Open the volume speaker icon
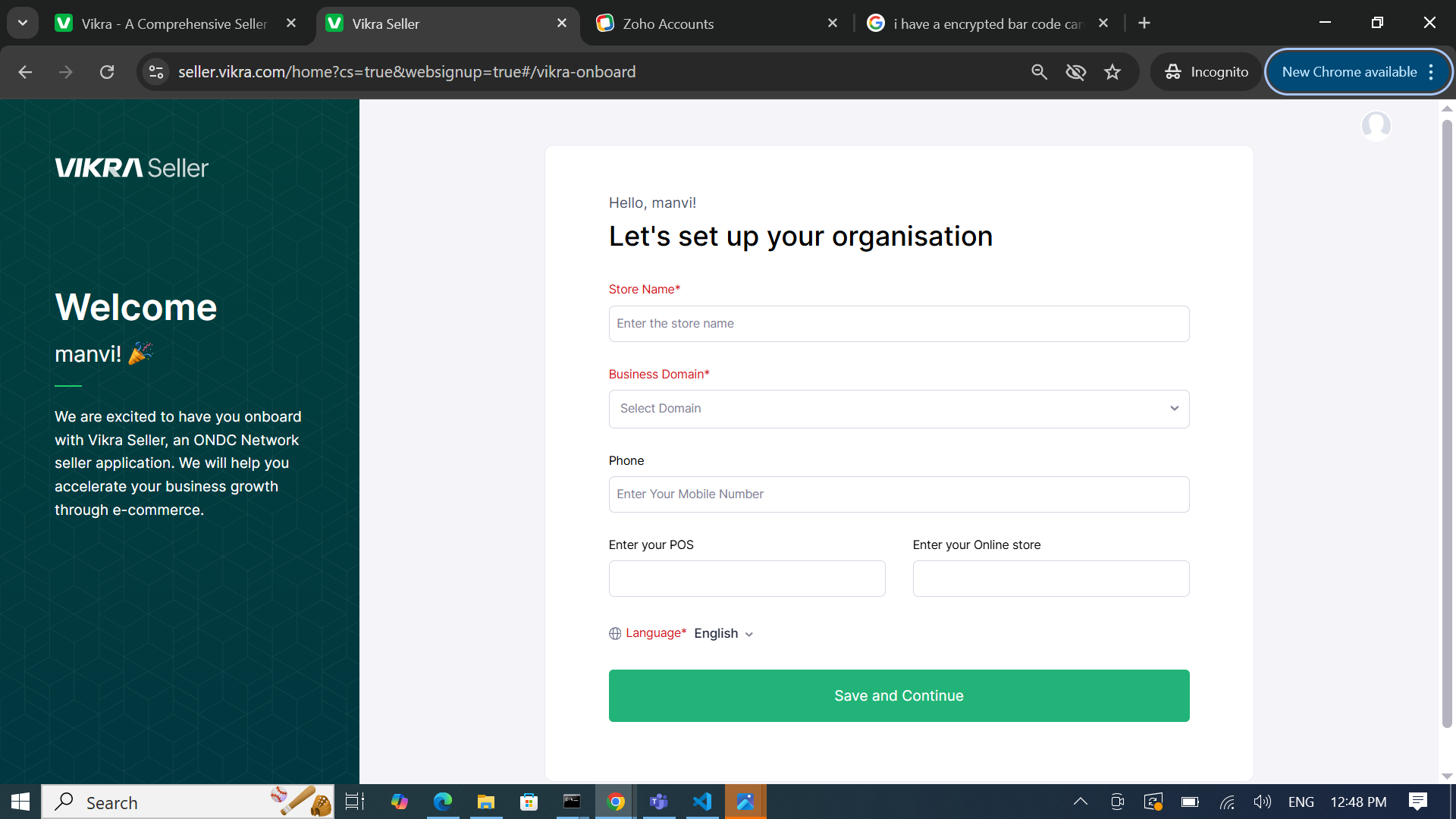Image resolution: width=1456 pixels, height=819 pixels. (x=1263, y=802)
